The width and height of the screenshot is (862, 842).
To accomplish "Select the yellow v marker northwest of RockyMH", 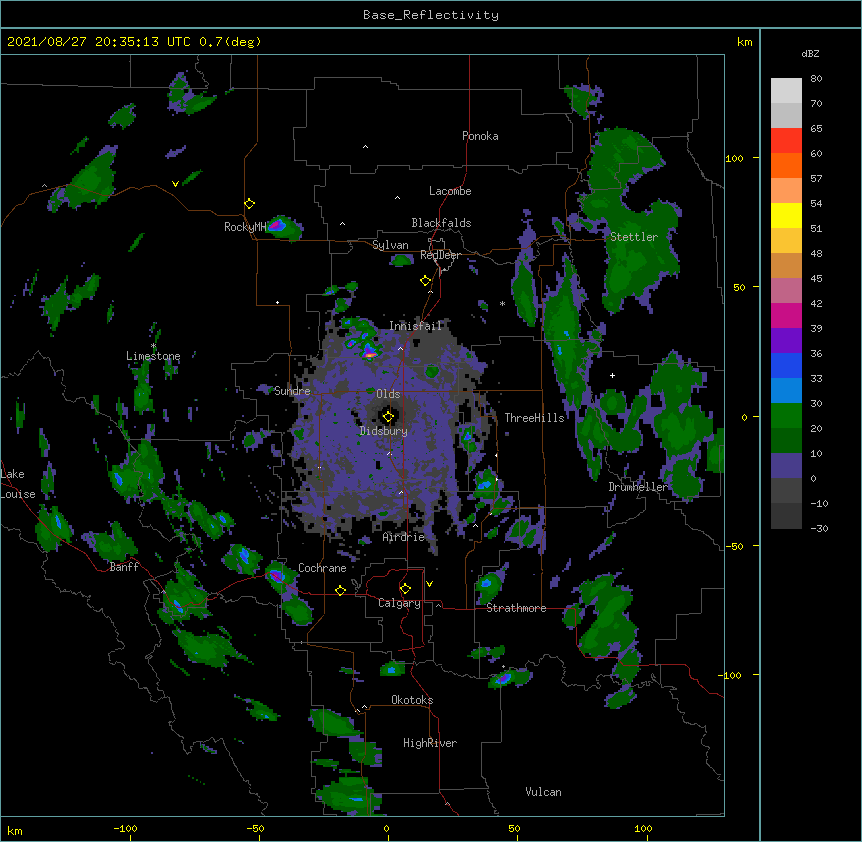I will (x=175, y=184).
